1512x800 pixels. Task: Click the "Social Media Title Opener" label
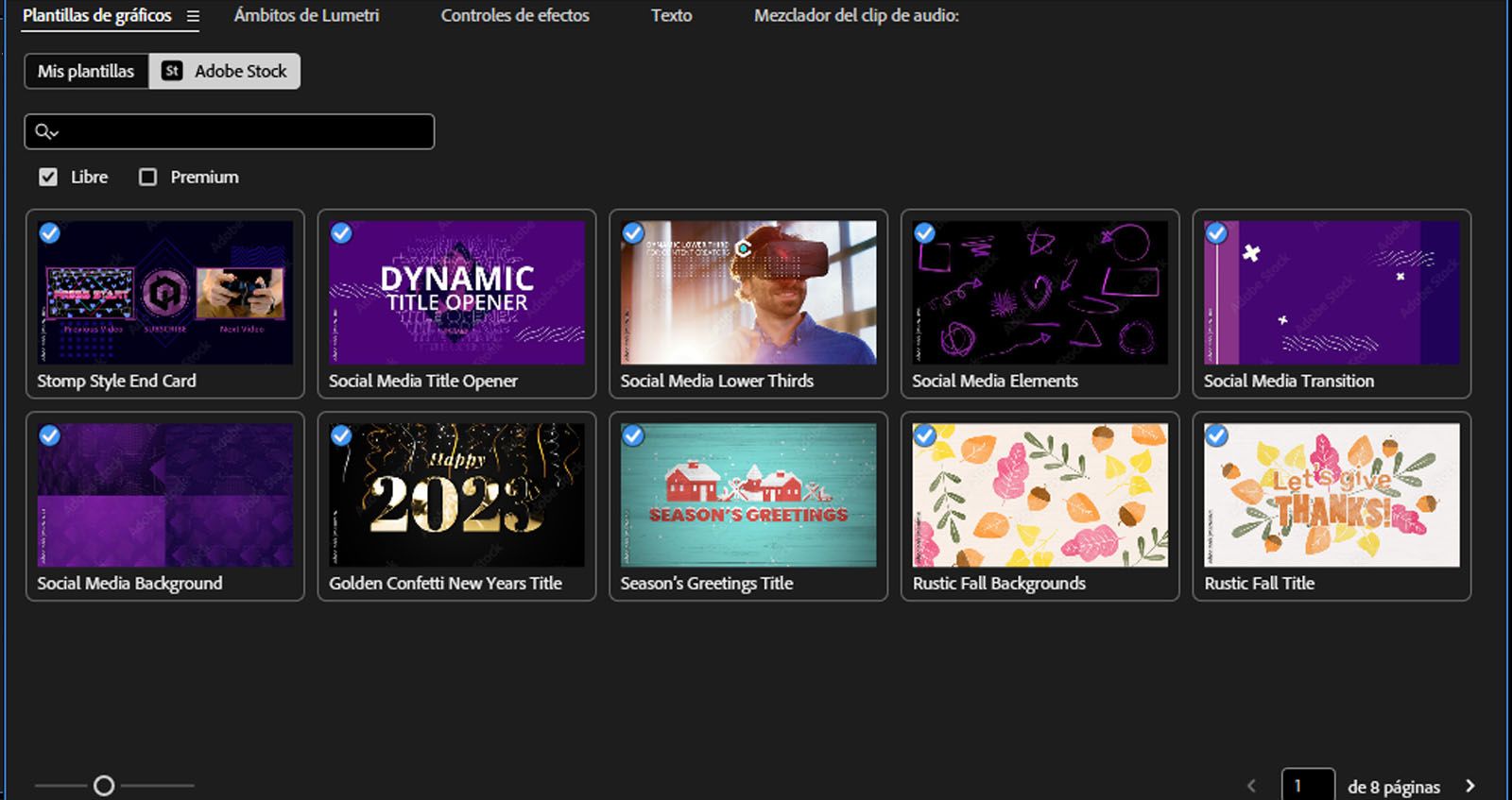coord(423,381)
